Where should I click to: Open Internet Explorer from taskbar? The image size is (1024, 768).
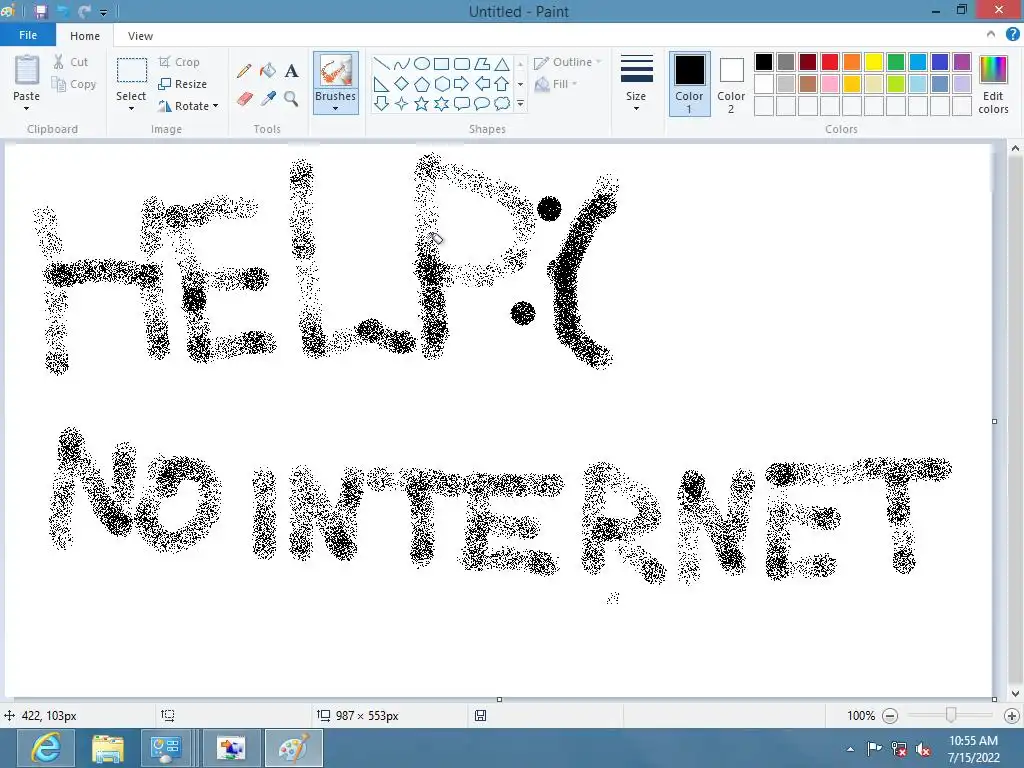46,748
